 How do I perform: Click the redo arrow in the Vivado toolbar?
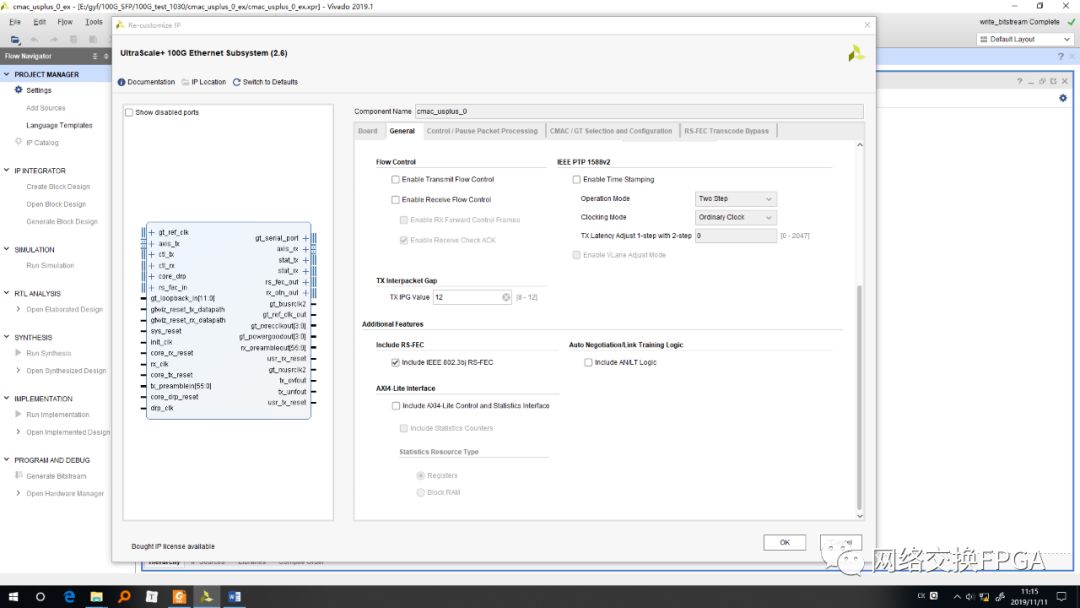pyautogui.click(x=54, y=39)
